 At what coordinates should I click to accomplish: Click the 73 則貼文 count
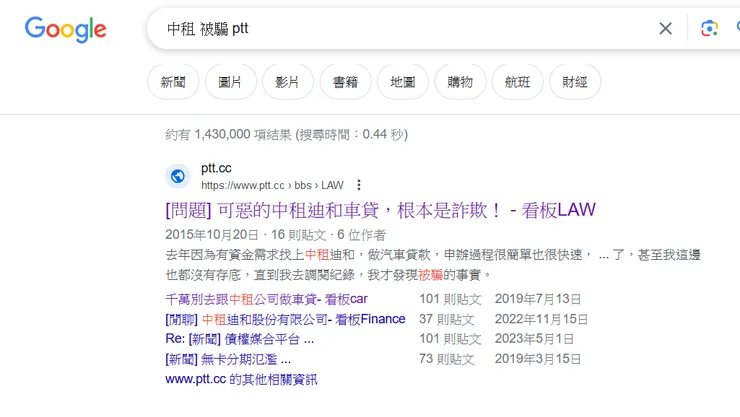pos(446,359)
